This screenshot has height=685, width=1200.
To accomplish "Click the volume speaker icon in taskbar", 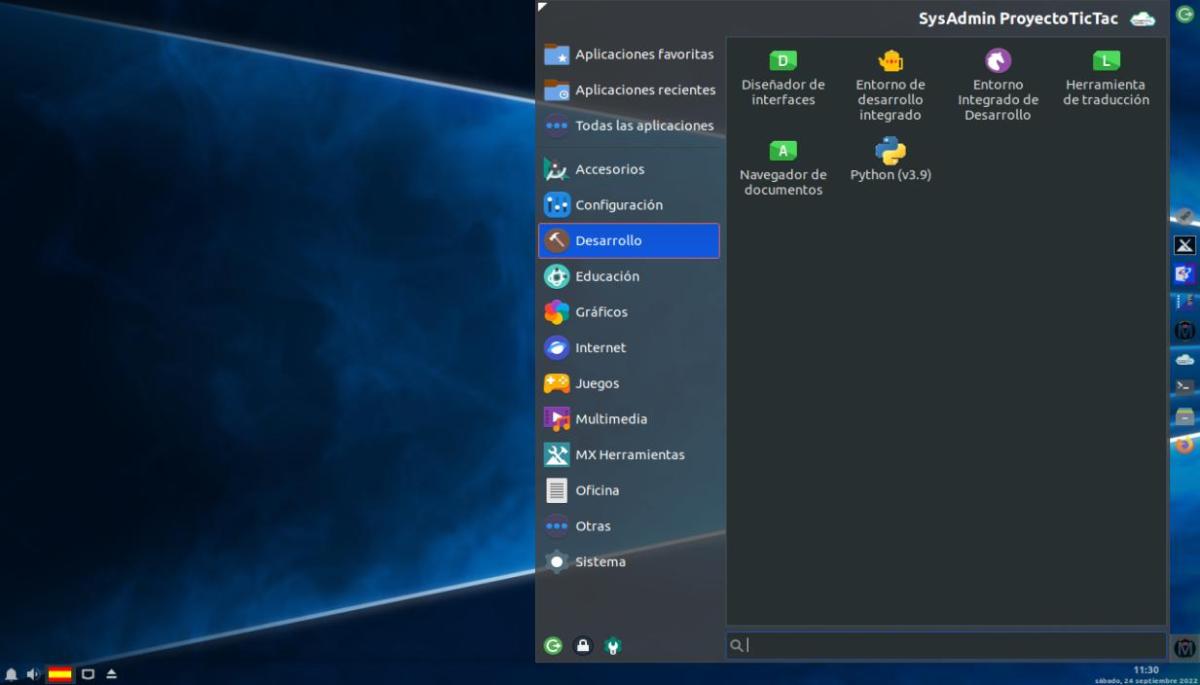I will tap(33, 675).
